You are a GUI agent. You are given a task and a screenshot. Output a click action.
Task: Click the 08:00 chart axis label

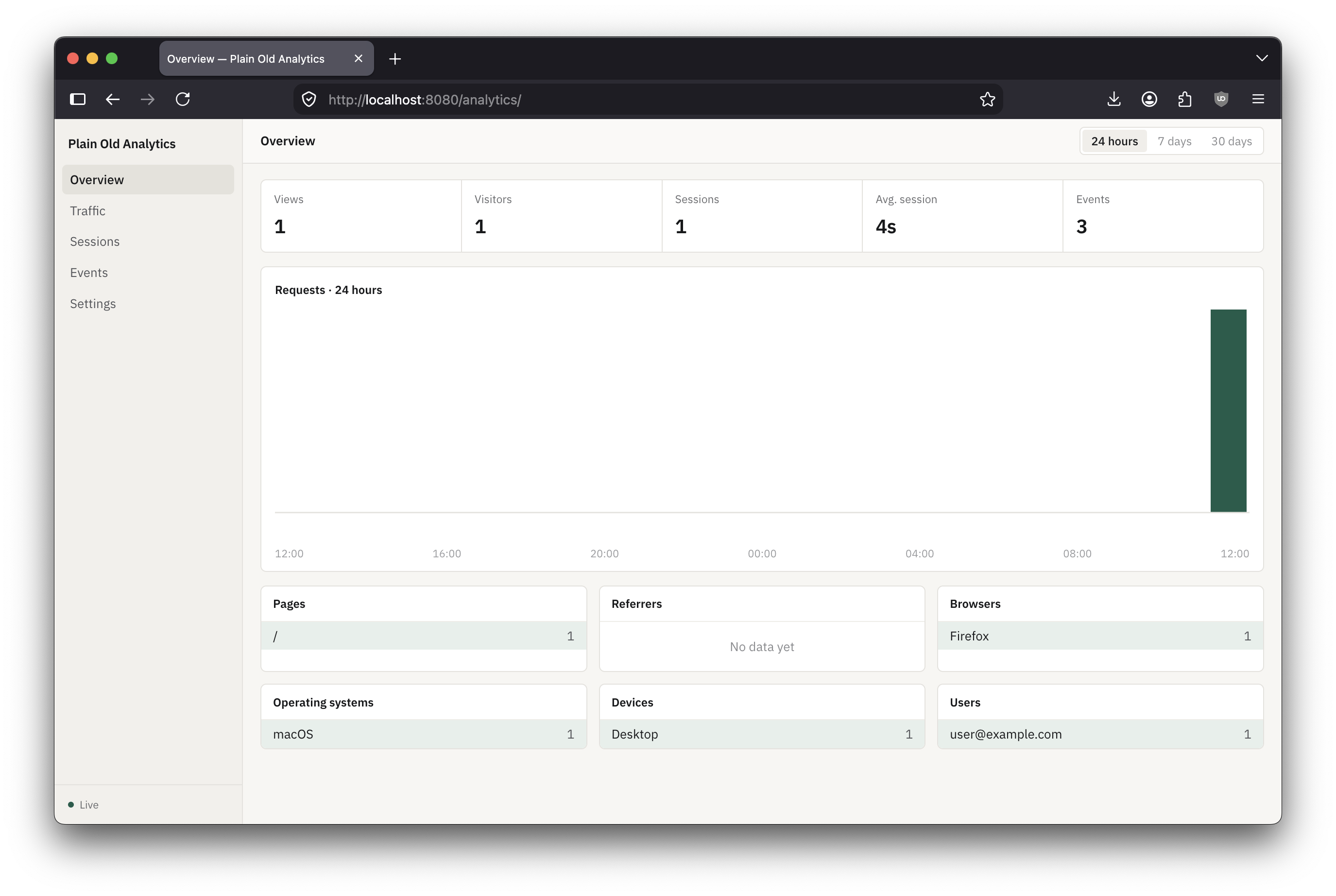point(1077,553)
